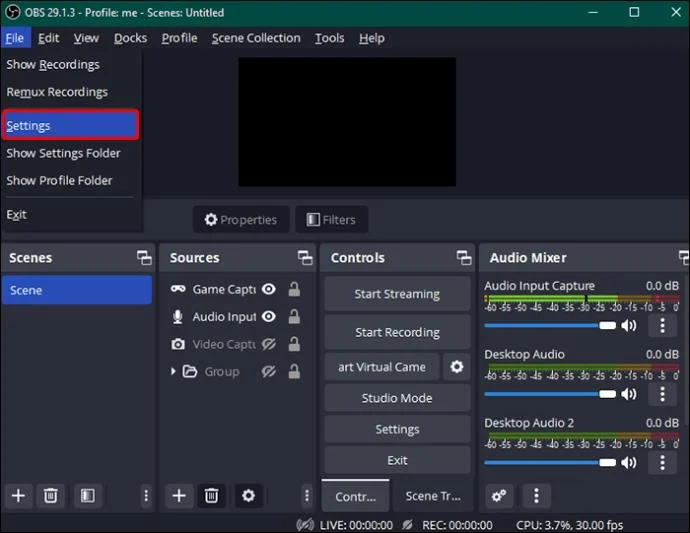This screenshot has width=690, height=533.
Task: Open scene filters icon in Scenes dock
Action: tap(88, 496)
